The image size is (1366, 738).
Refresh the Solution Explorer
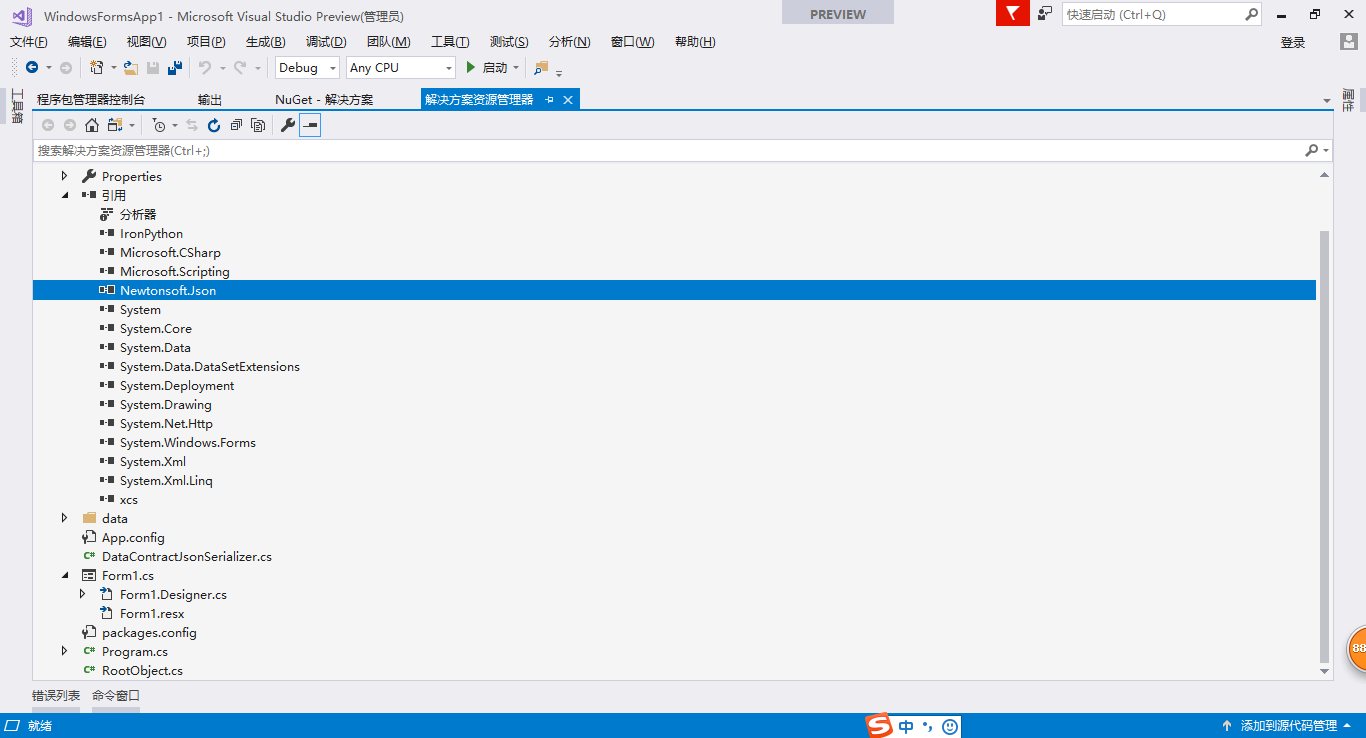[214, 124]
